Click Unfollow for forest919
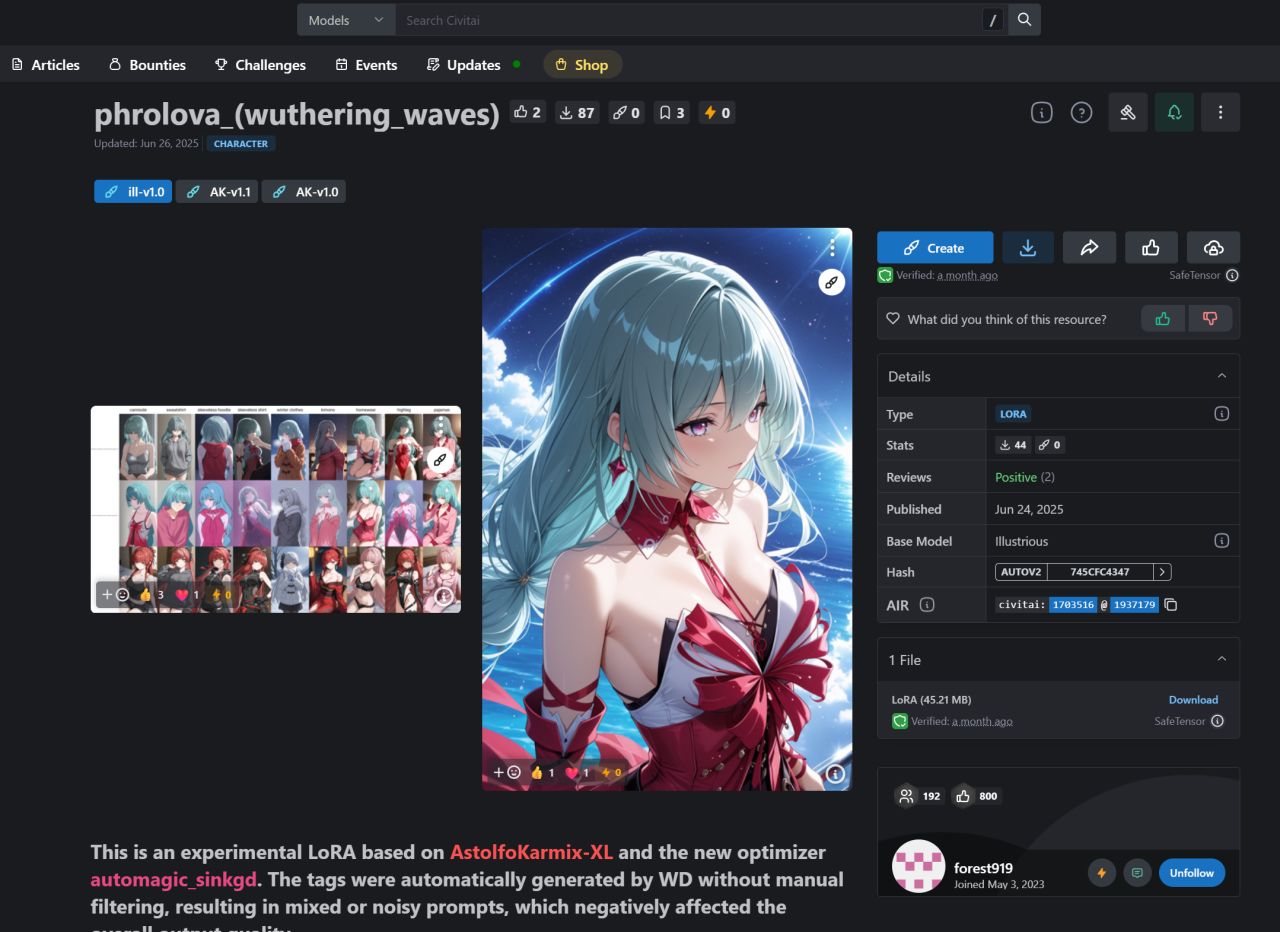Image resolution: width=1280 pixels, height=932 pixels. 1192,873
